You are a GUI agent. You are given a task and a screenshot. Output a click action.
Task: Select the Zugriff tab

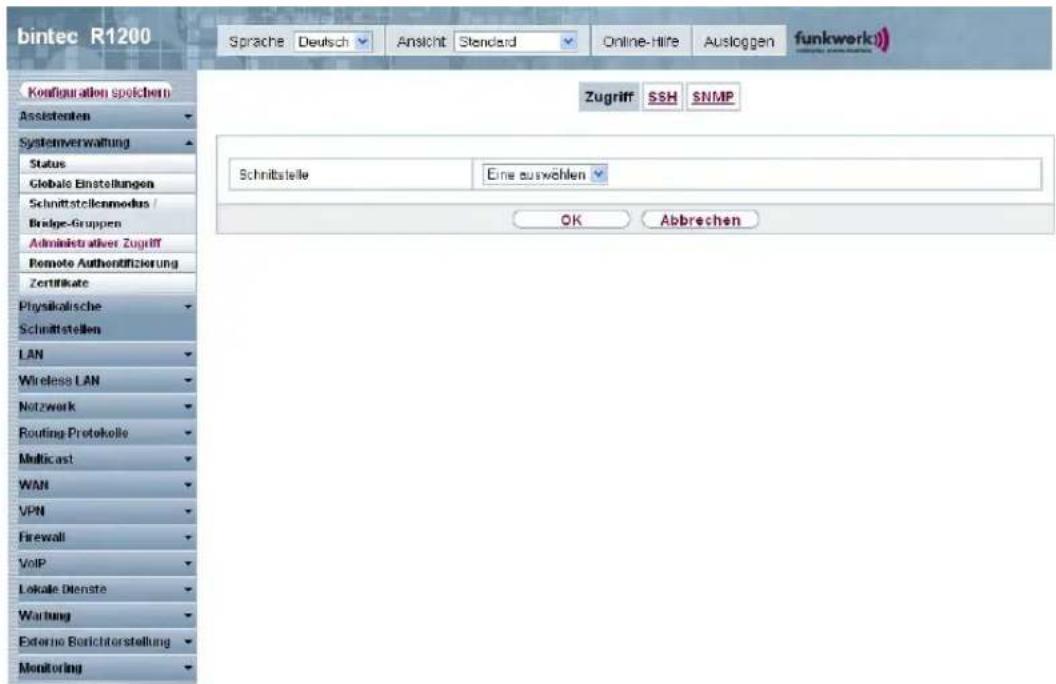tap(609, 97)
